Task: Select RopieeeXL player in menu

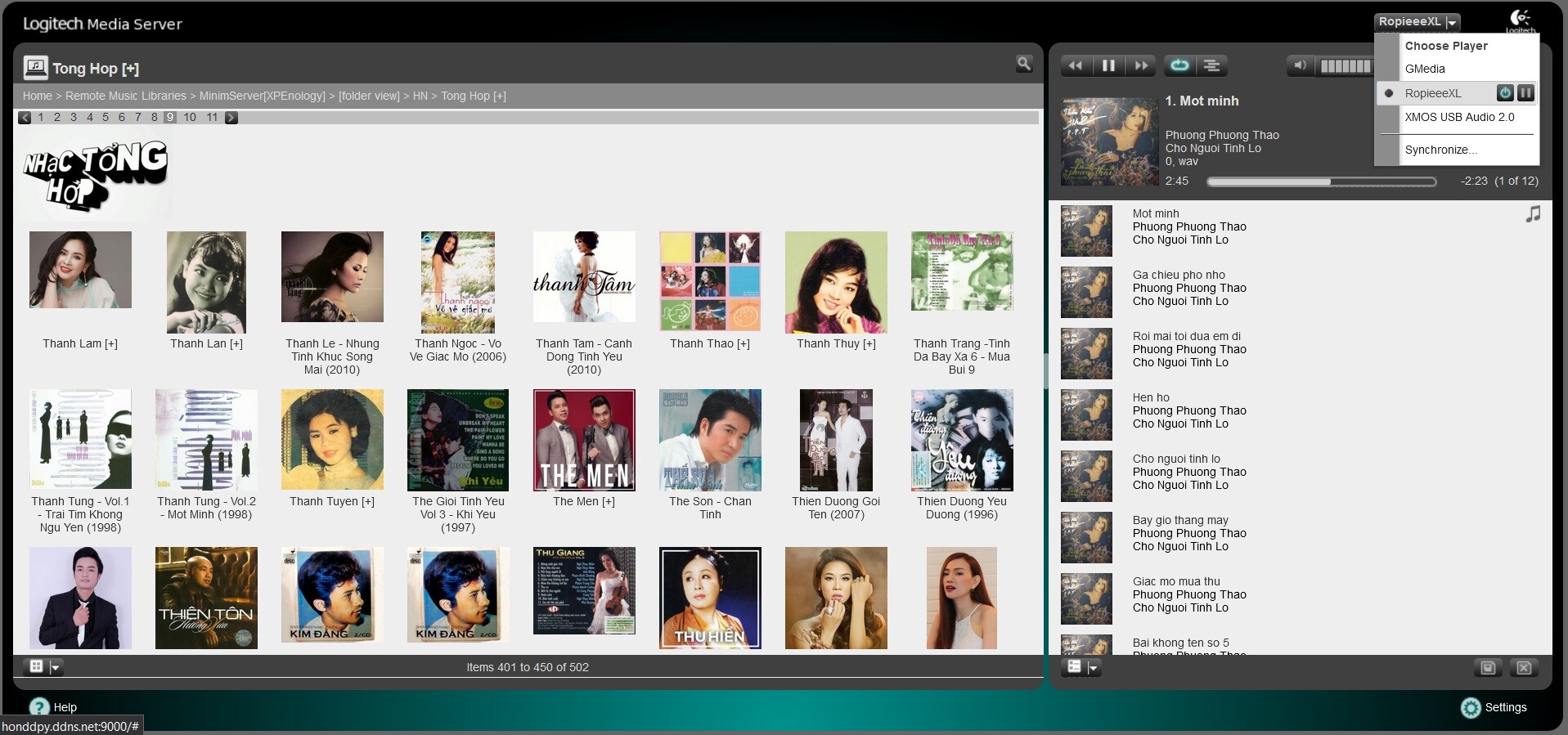Action: tap(1432, 93)
